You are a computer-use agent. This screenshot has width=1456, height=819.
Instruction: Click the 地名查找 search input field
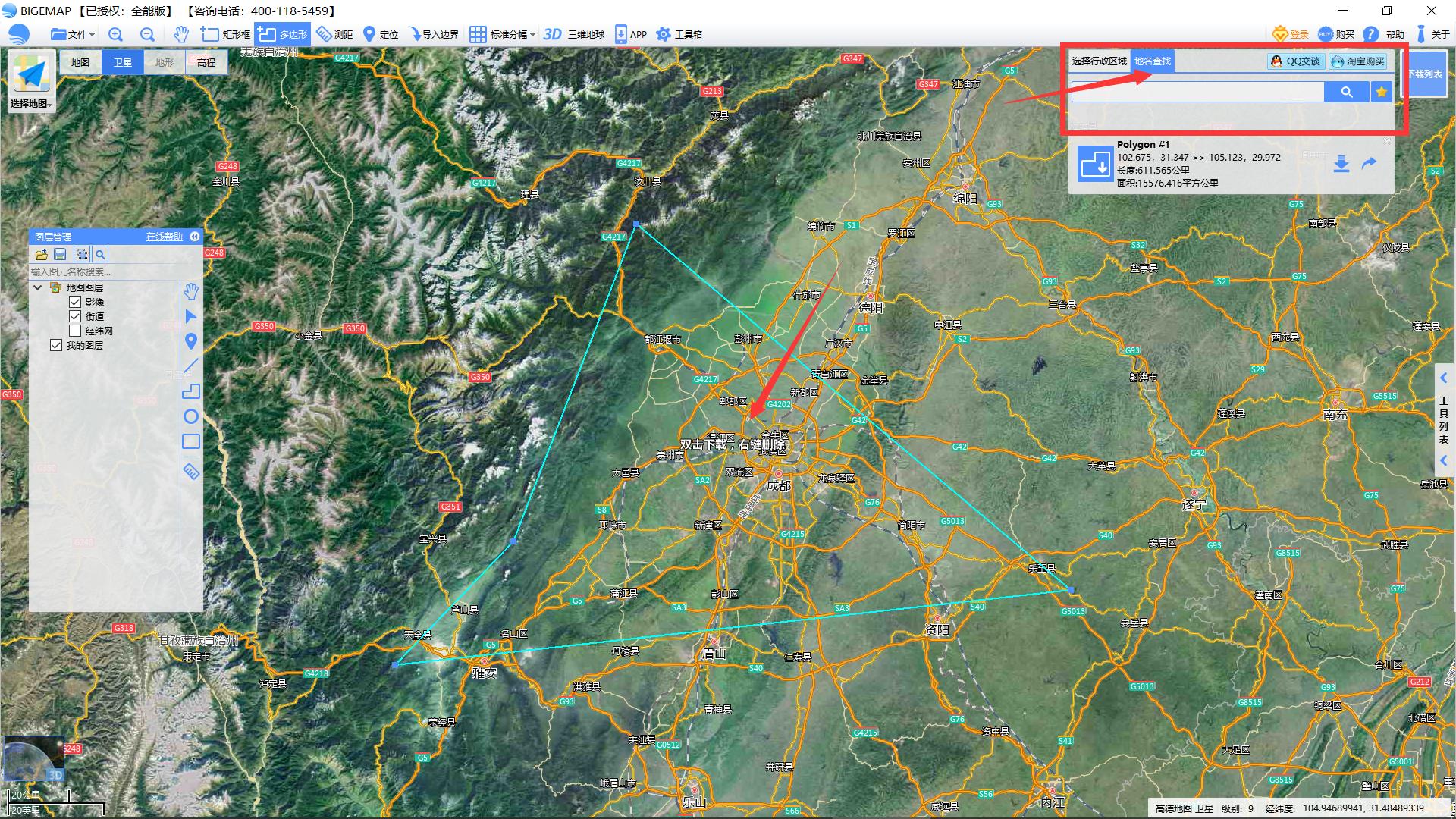1197,92
